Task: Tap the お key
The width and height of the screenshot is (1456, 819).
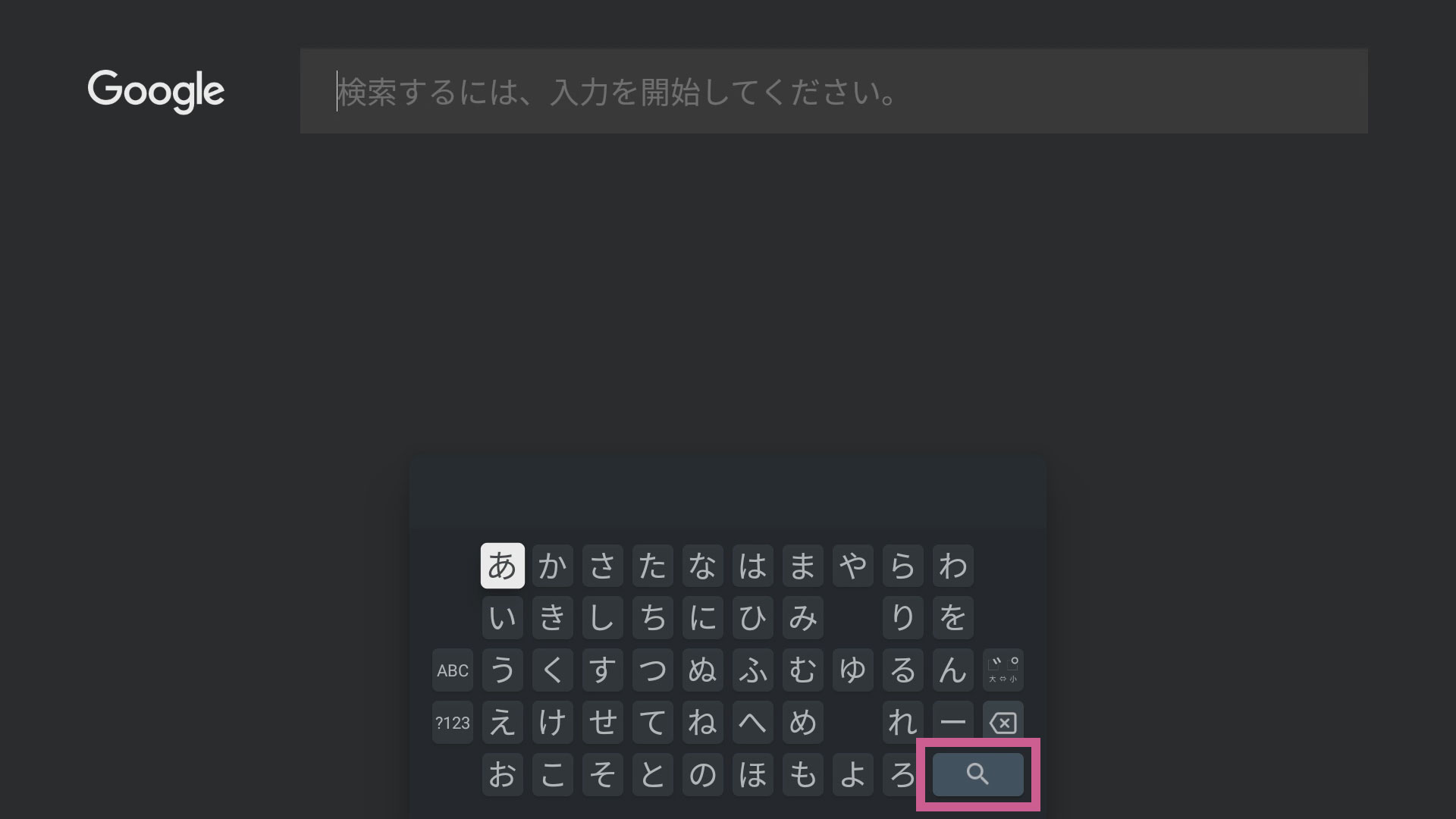Action: tap(502, 774)
